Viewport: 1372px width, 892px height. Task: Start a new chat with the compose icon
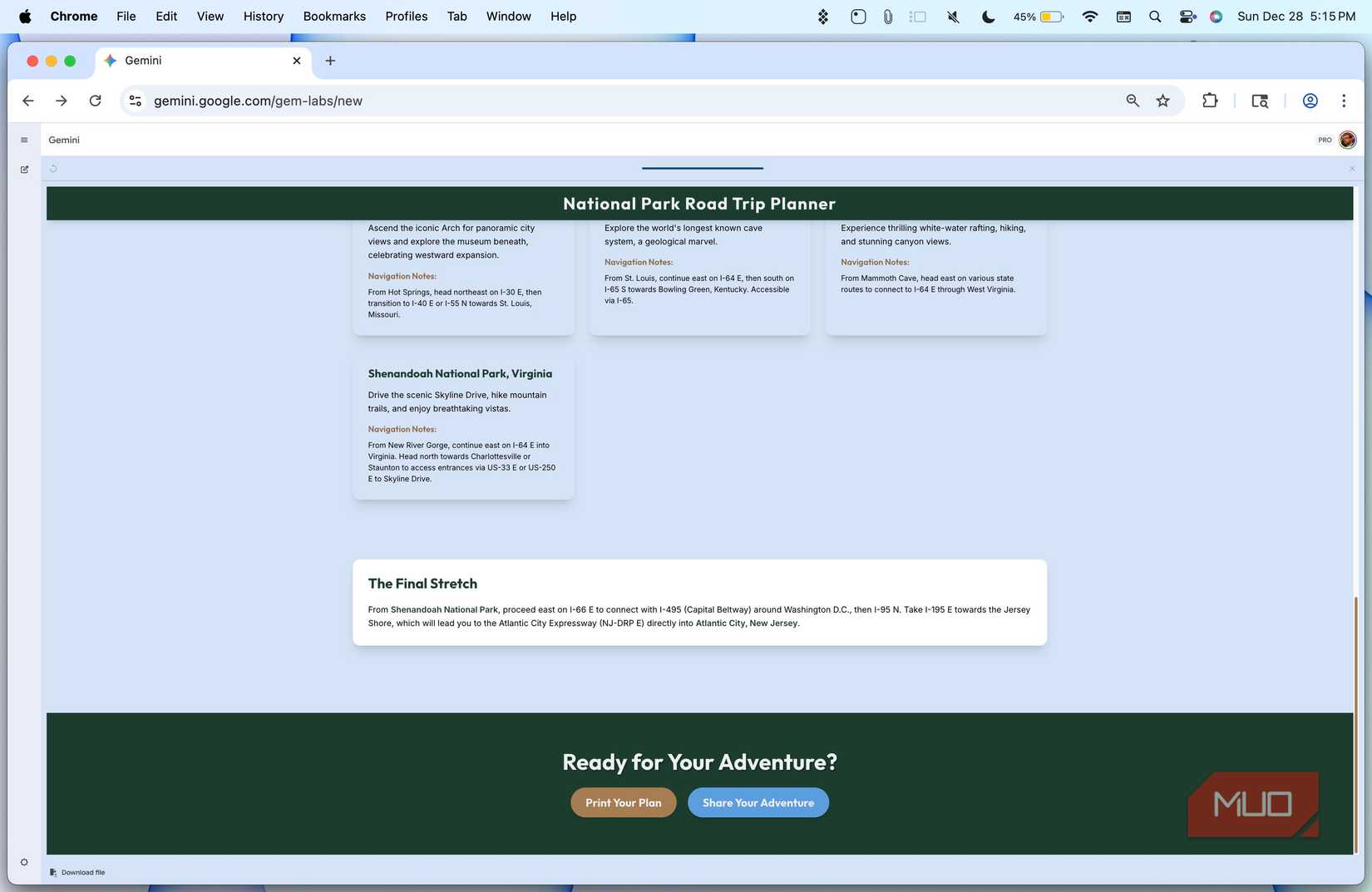coord(24,170)
